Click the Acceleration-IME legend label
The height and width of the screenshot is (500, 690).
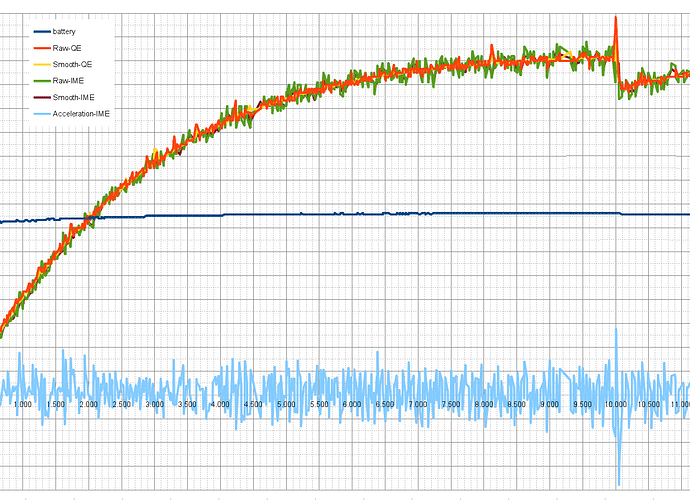pyautogui.click(x=81, y=114)
